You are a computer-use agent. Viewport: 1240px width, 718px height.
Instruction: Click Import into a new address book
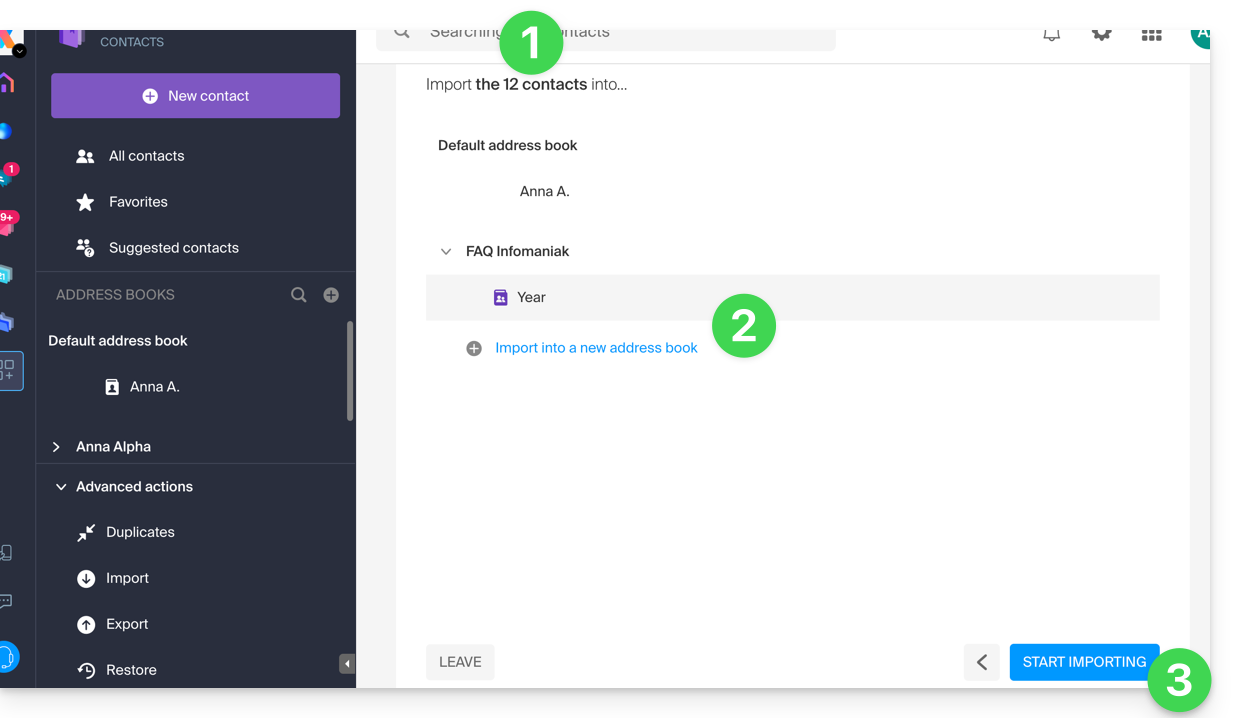click(596, 348)
